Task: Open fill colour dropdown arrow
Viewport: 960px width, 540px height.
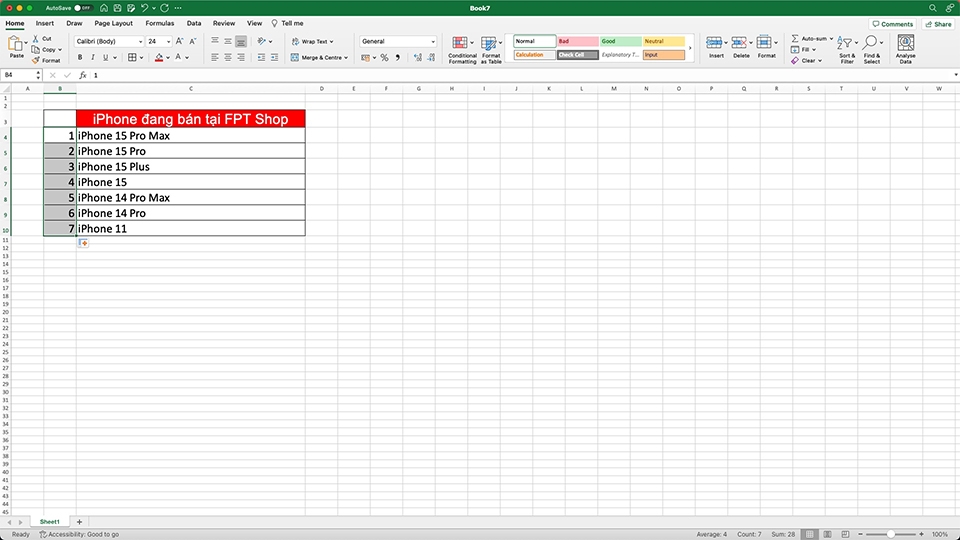Action: click(x=168, y=58)
